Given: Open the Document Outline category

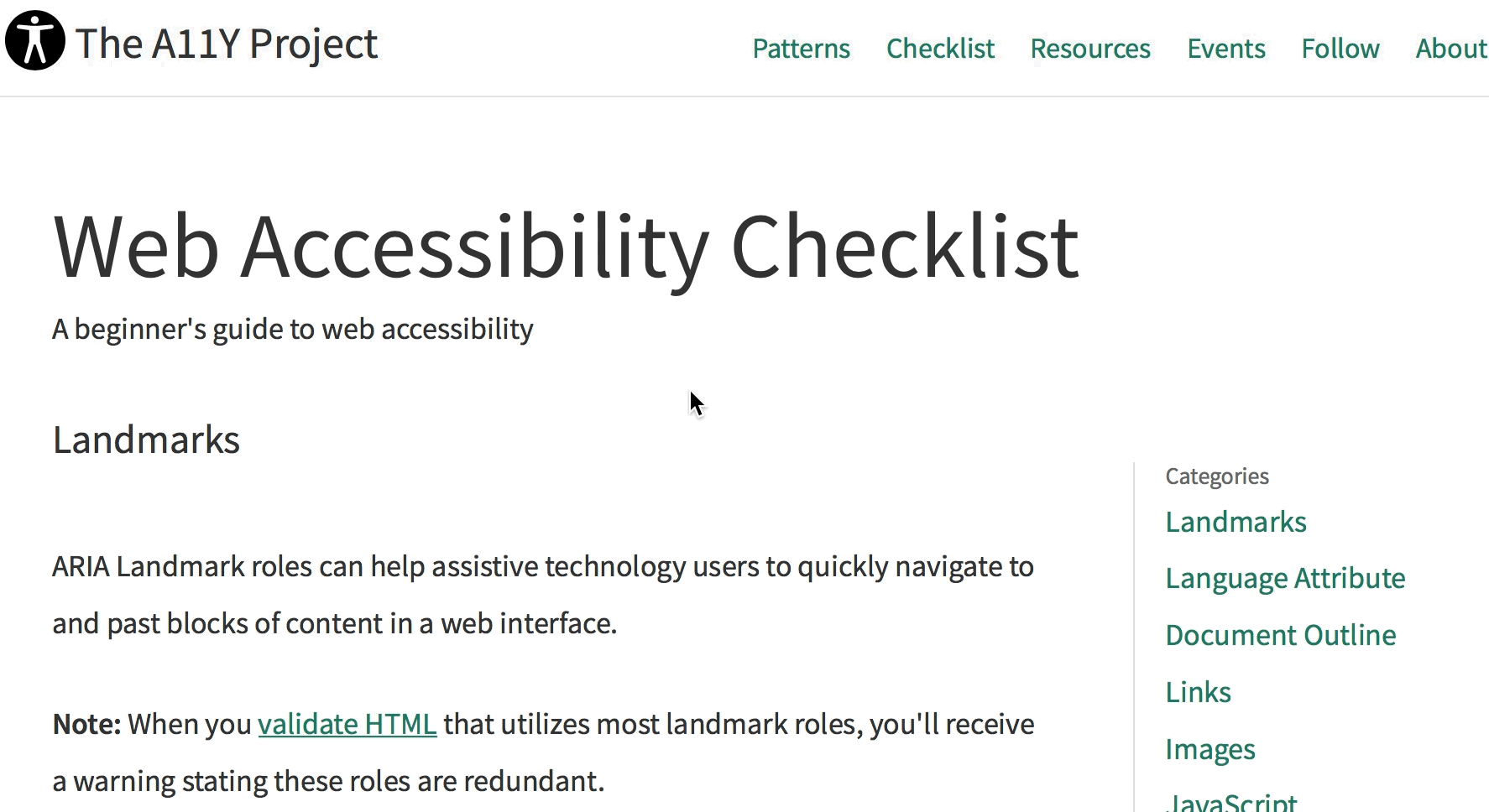Looking at the screenshot, I should click(1280, 635).
